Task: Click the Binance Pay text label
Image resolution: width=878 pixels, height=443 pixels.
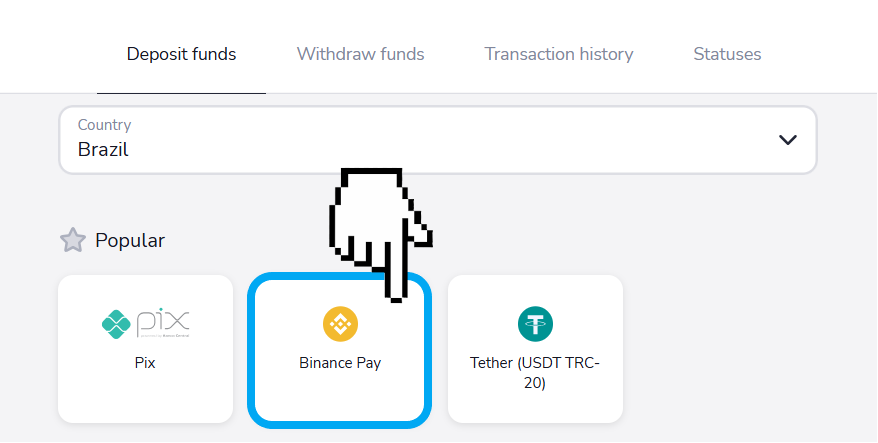Action: coord(340,363)
